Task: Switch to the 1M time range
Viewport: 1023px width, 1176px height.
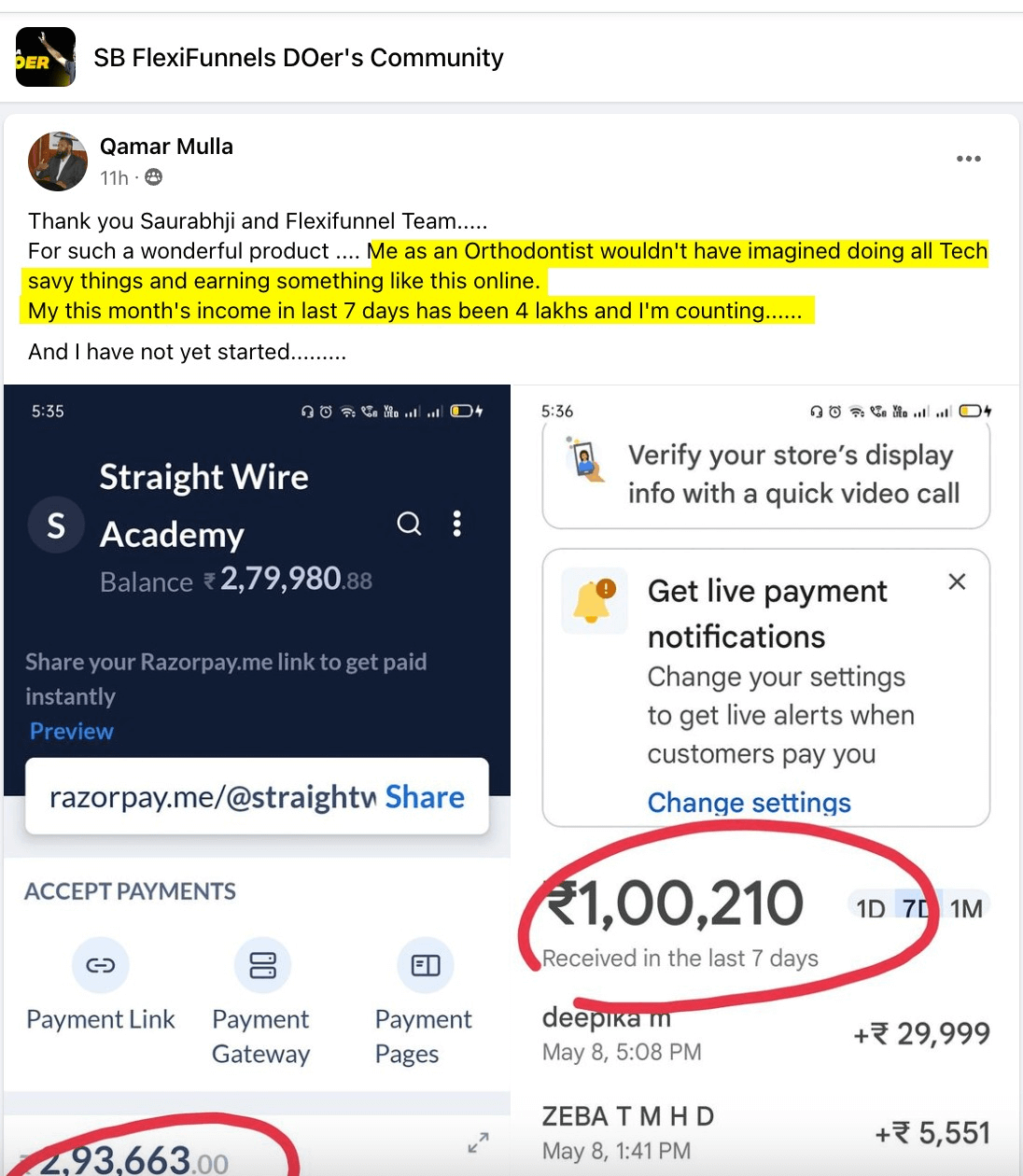Action: 966,908
